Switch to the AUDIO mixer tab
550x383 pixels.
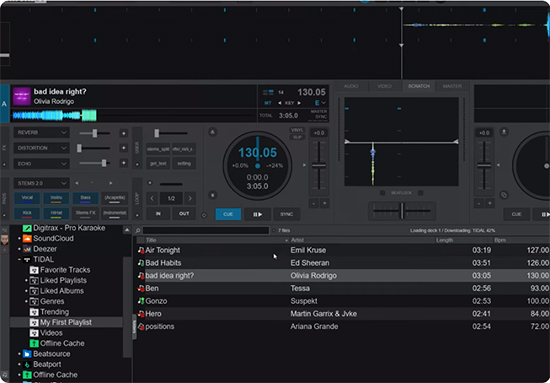(351, 86)
